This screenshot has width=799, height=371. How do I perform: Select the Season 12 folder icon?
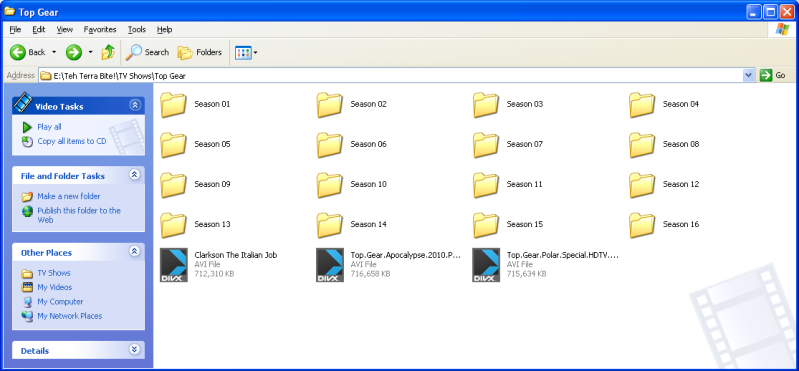(642, 185)
